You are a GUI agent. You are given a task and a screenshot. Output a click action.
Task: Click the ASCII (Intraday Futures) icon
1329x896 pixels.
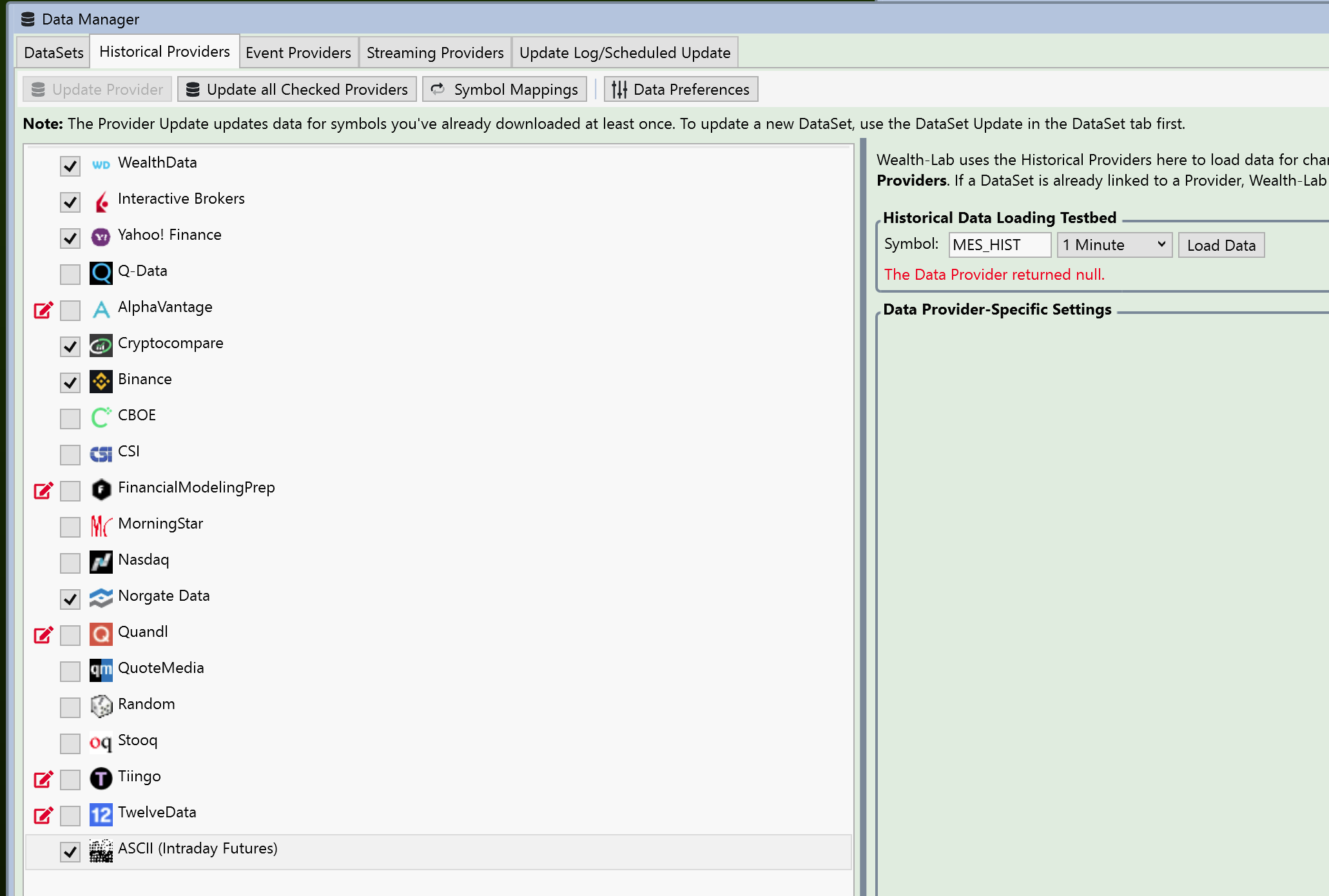click(x=101, y=851)
